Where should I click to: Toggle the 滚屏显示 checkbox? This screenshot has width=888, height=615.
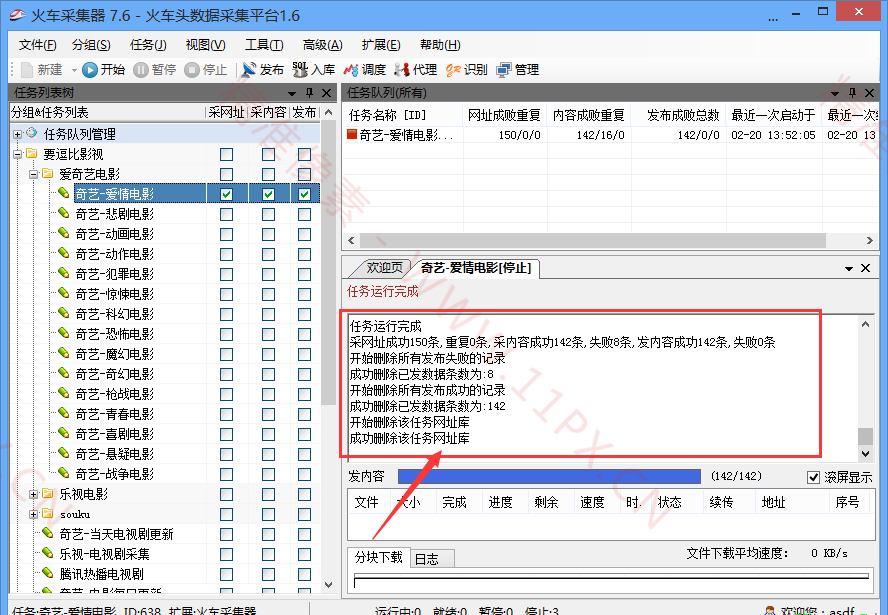coord(813,477)
